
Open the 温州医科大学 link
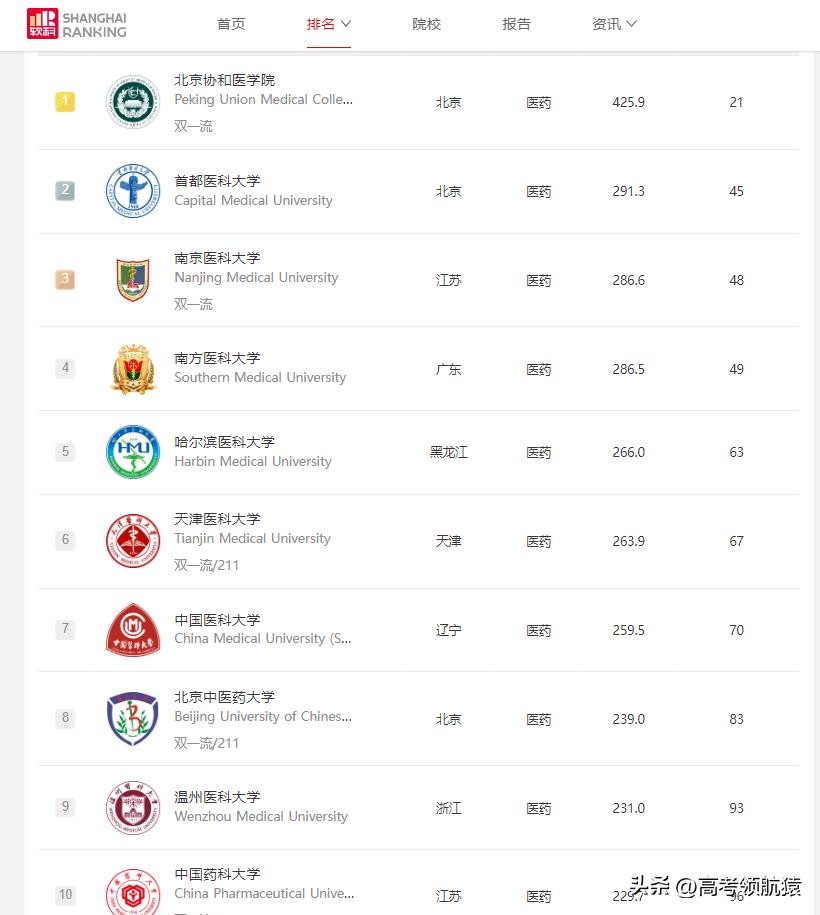(x=217, y=797)
